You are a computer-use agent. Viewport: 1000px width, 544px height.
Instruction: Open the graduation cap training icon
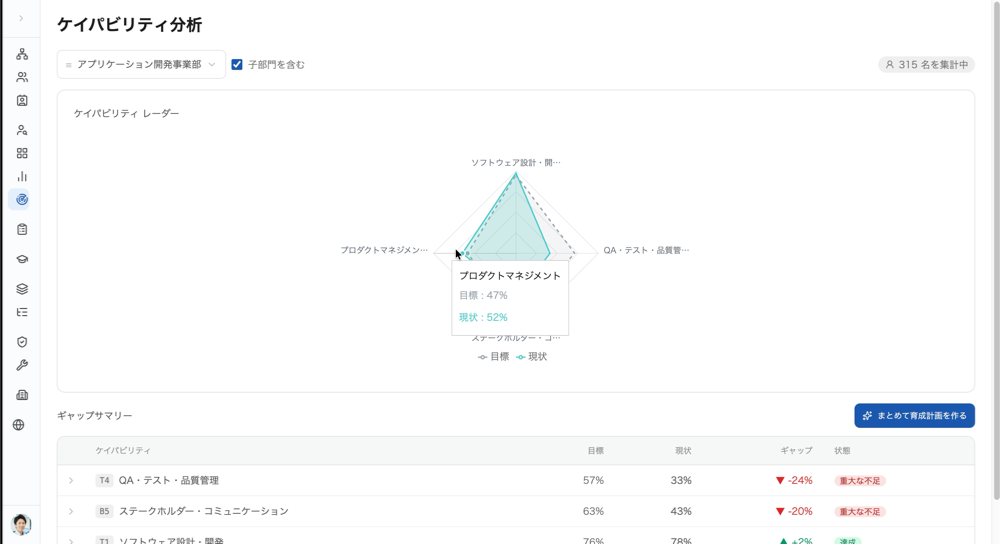coord(22,259)
